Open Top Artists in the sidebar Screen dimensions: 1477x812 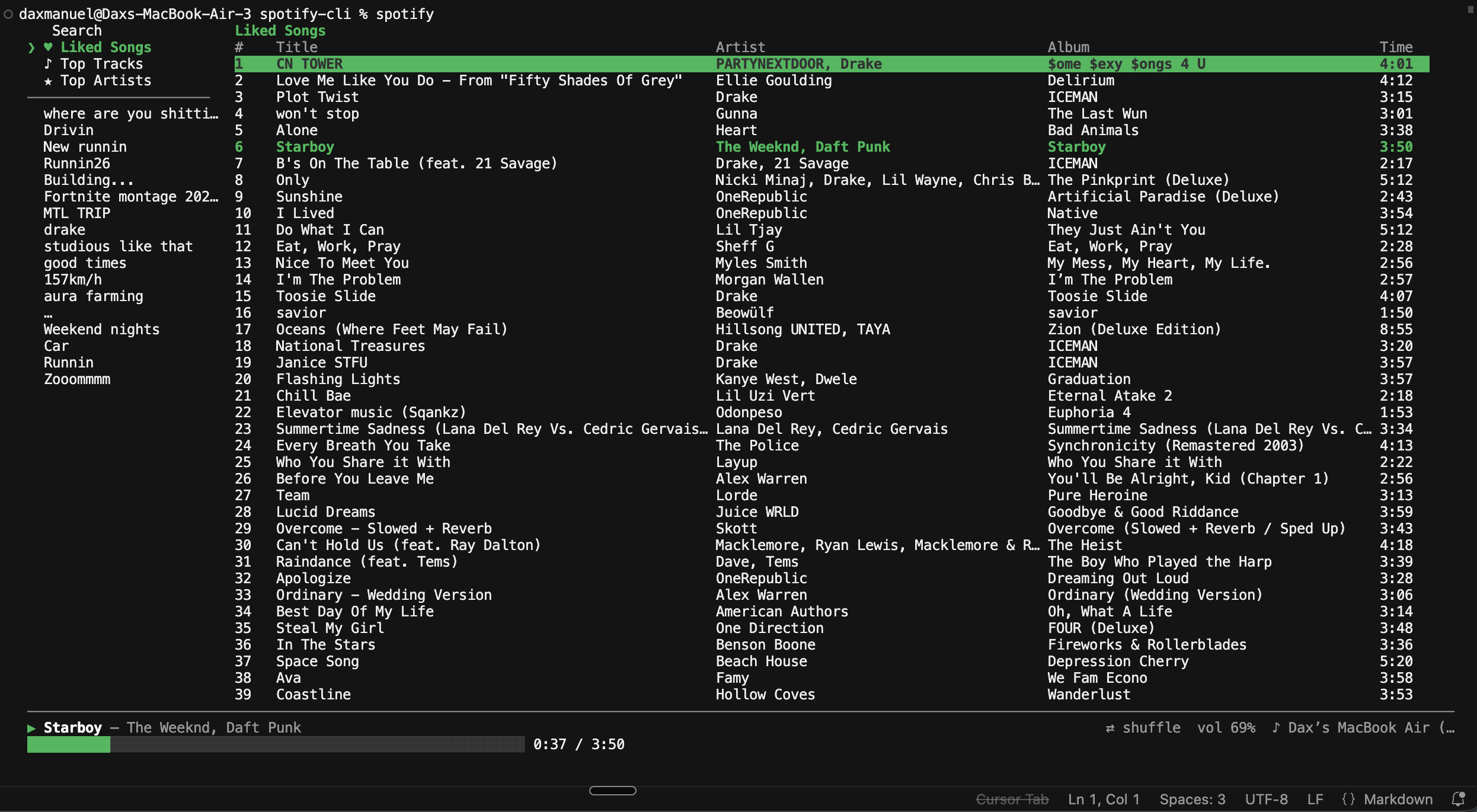pyautogui.click(x=105, y=80)
